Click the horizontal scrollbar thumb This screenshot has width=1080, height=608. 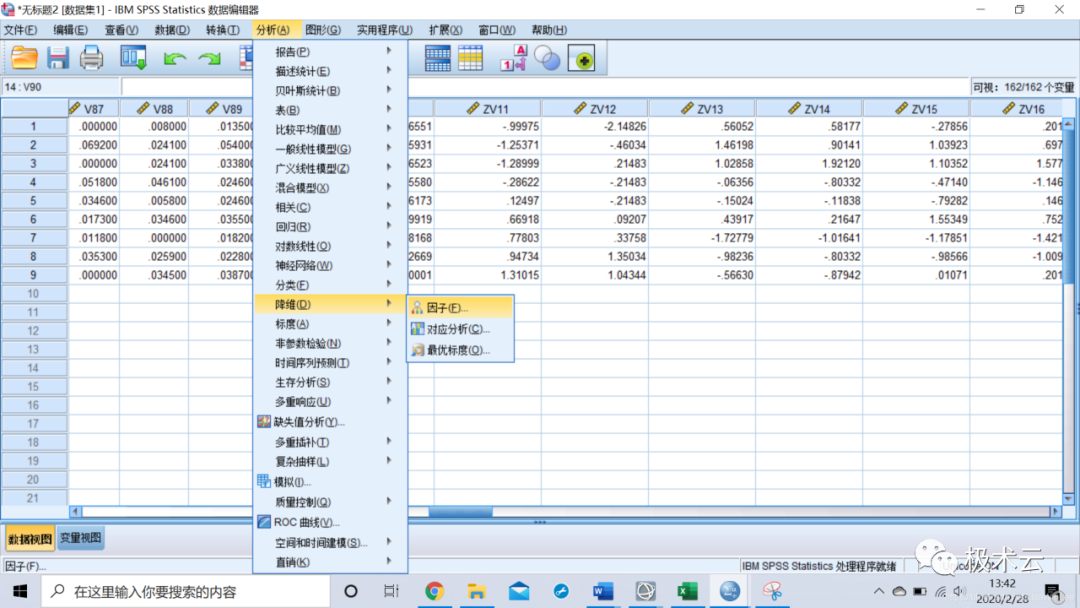[x=461, y=512]
